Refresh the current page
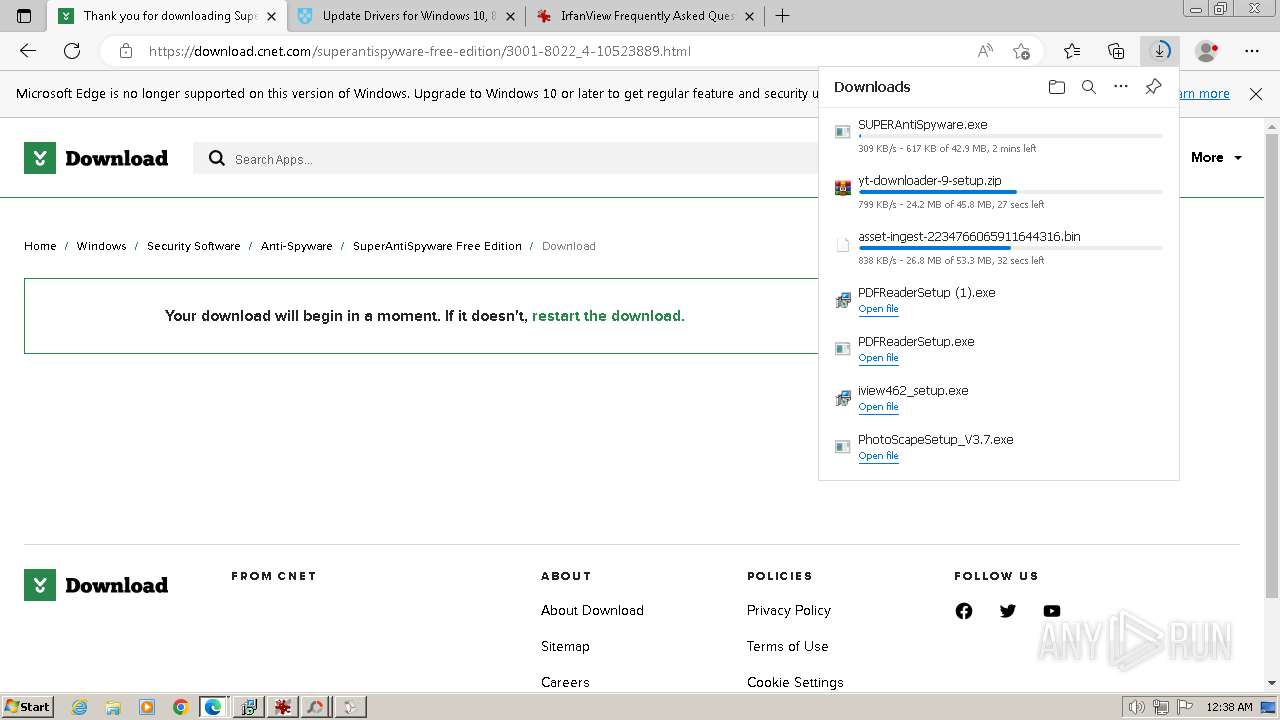The image size is (1280, 720). tap(72, 51)
